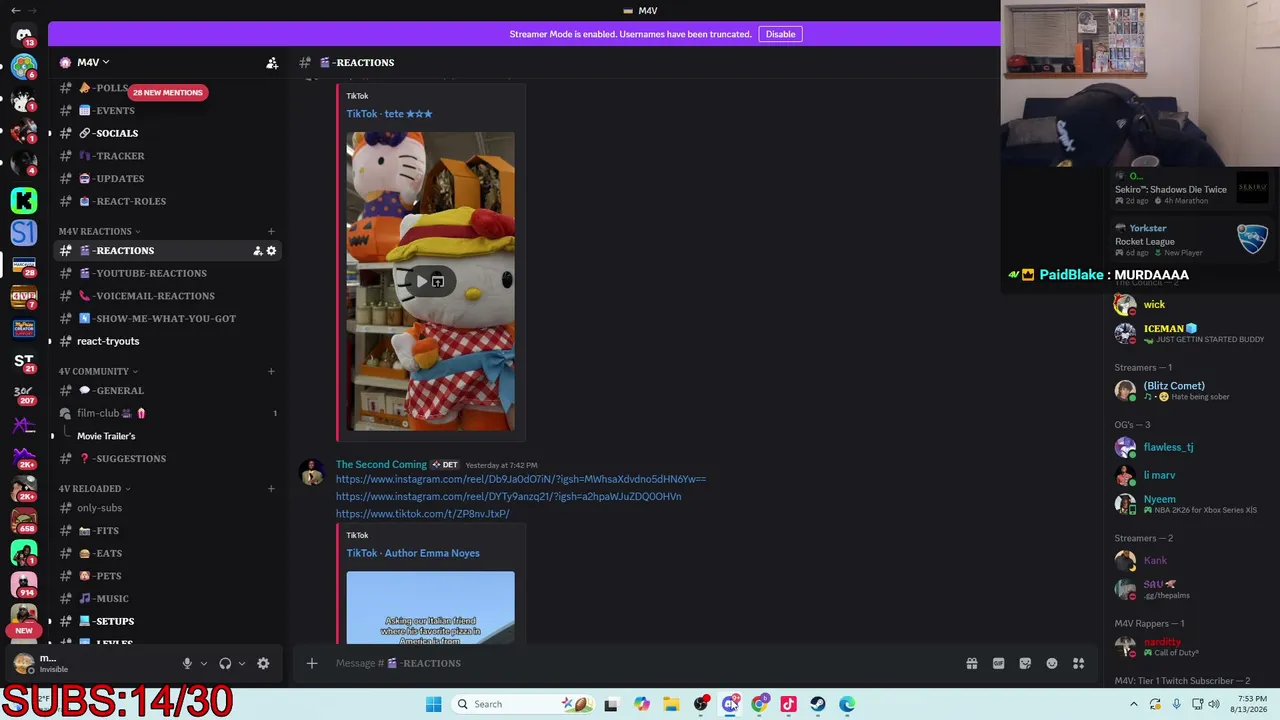The image size is (1280, 720).
Task: Collapse M4V REACTIONS category
Action: tap(100, 232)
